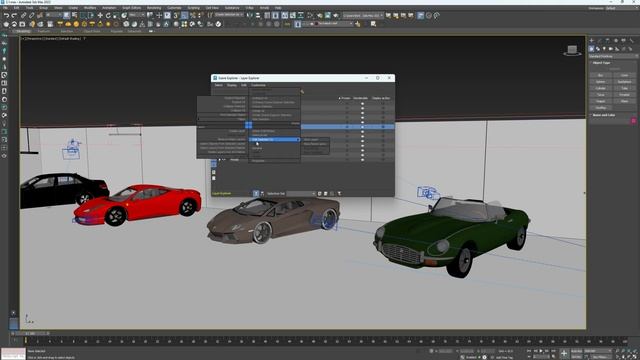Select the Shapes category icon
640x360 pixels.
(598, 49)
